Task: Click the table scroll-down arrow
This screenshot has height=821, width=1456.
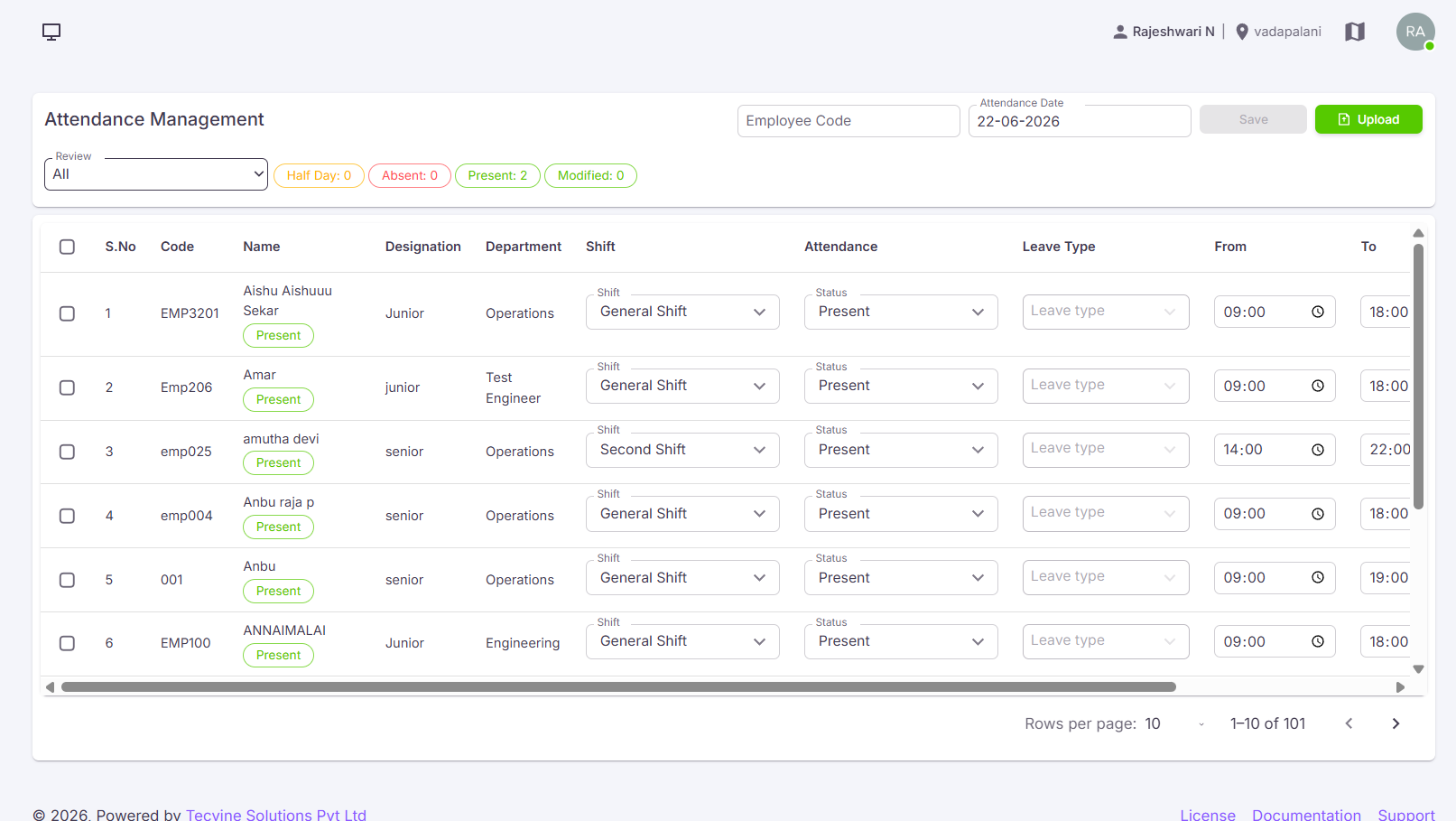Action: (1418, 669)
